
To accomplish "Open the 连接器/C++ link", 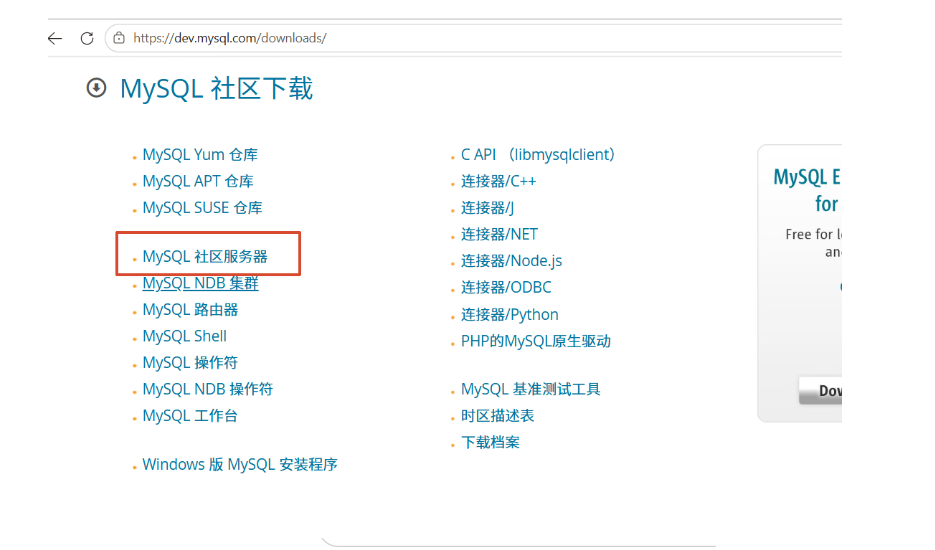I will click(499, 181).
